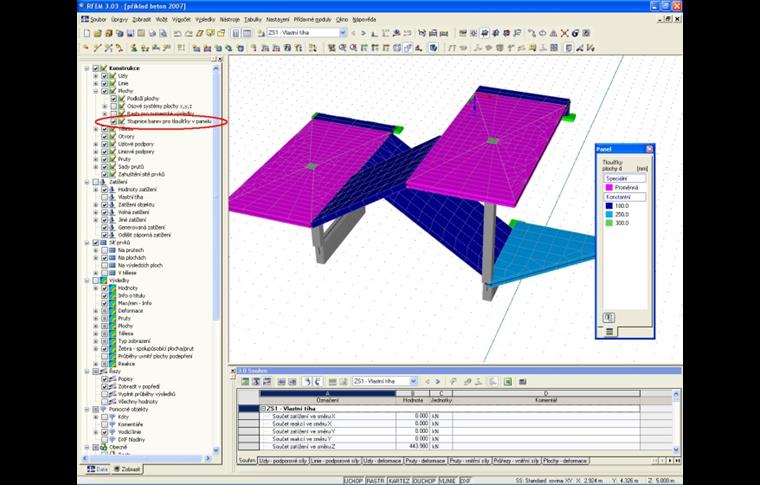The width and height of the screenshot is (760, 485).
Task: Collapse the Zatížení tree node
Action: coord(87,182)
